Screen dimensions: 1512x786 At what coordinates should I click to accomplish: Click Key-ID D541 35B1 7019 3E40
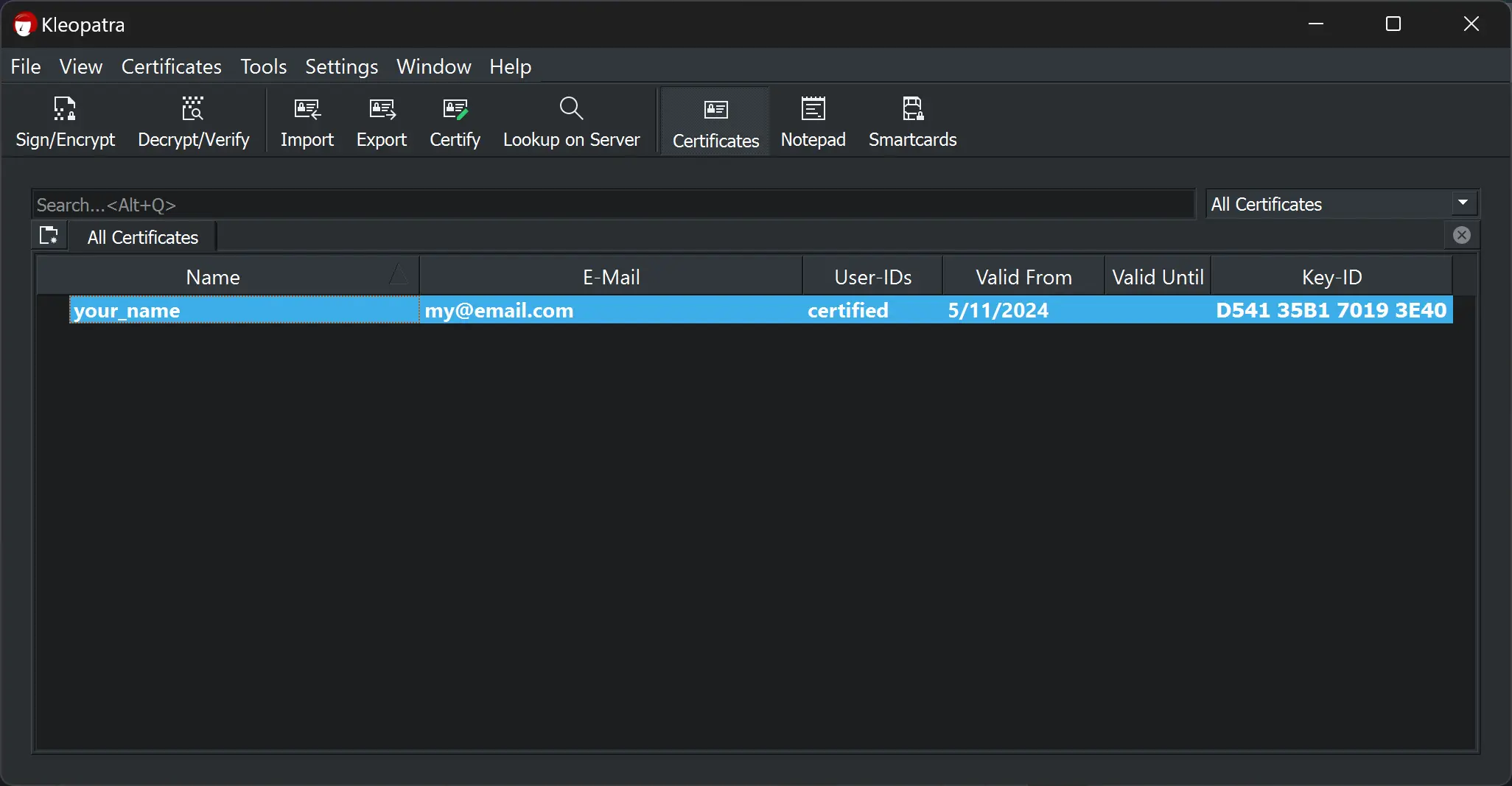click(1331, 310)
